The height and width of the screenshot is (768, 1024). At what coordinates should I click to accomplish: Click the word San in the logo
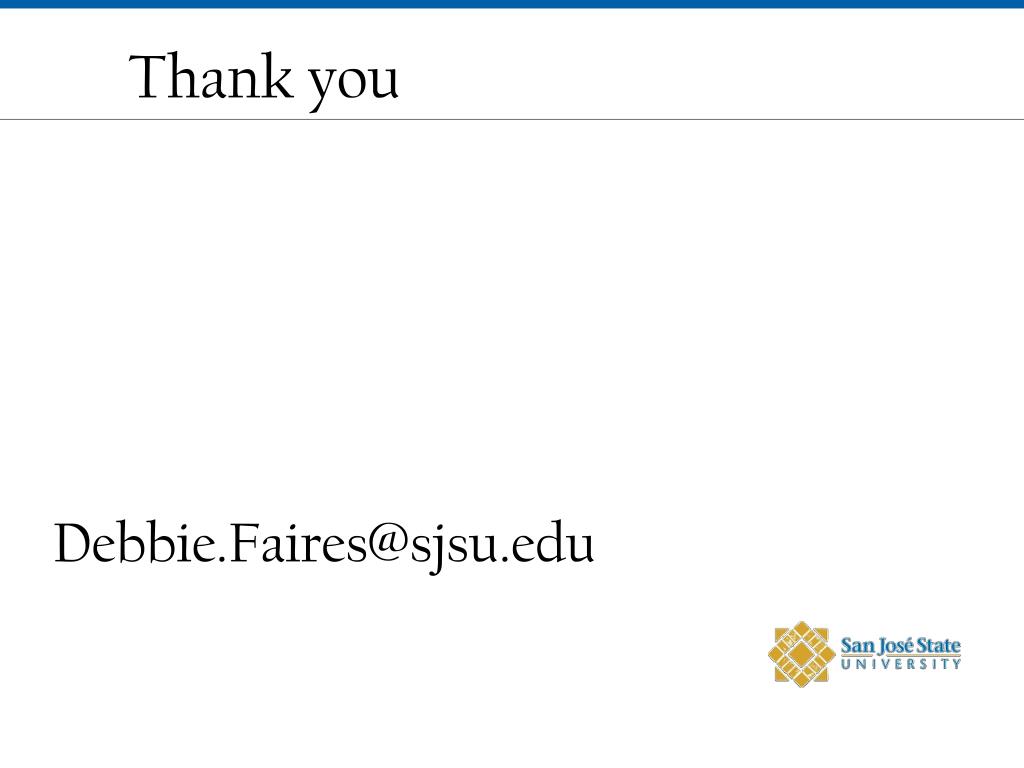[857, 646]
